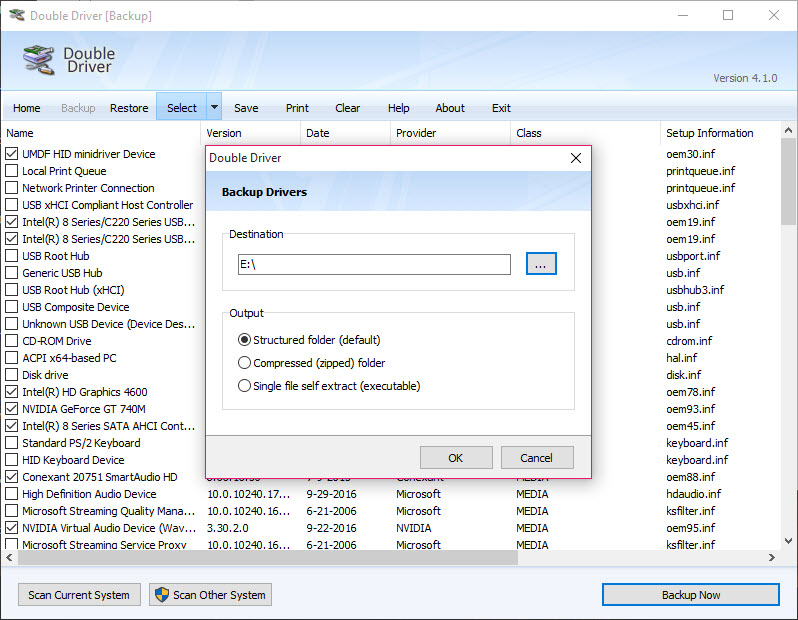Viewport: 798px width, 620px height.
Task: Click Cancel in the Backup Drivers dialog
Action: coord(537,458)
